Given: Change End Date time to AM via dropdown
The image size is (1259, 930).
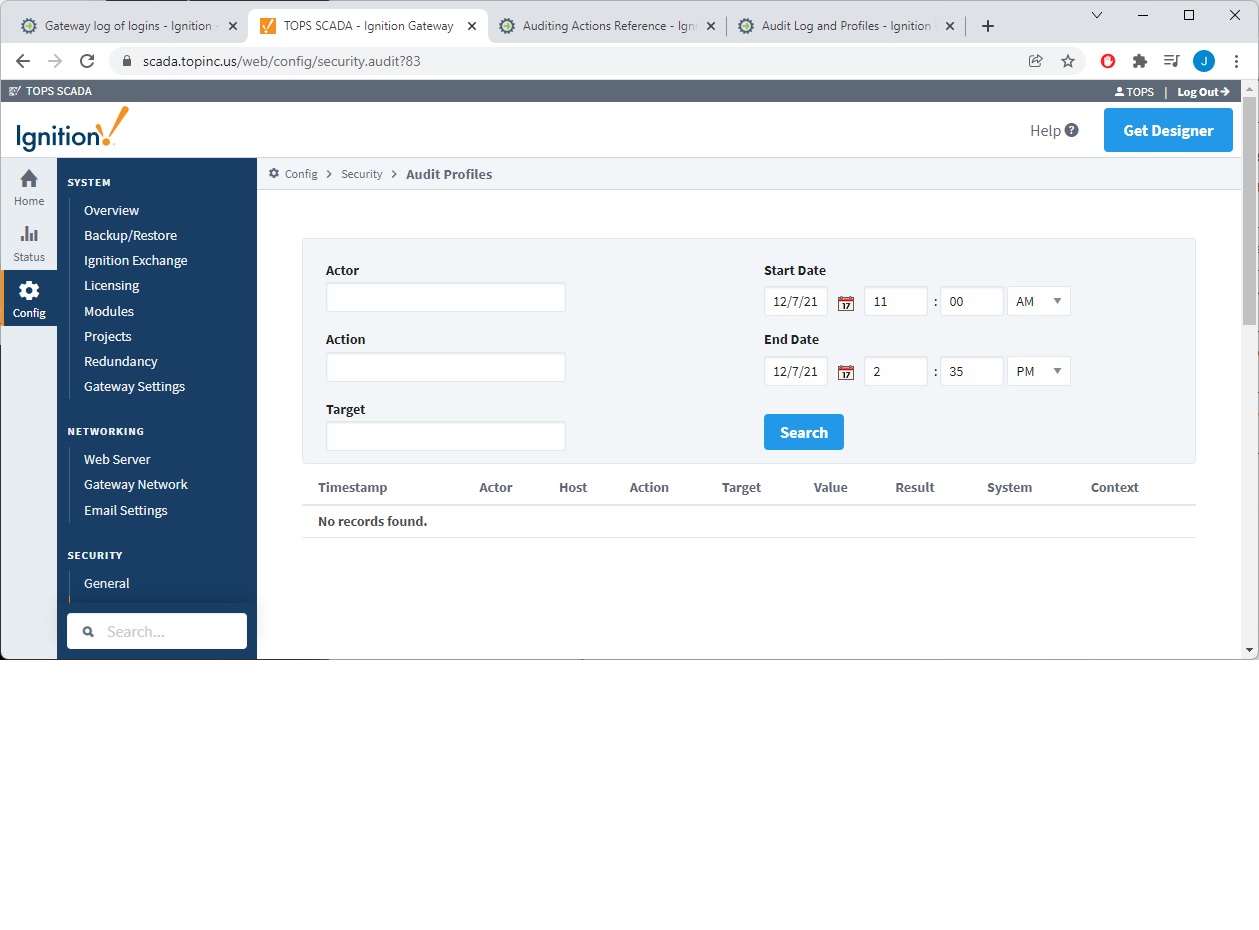Looking at the screenshot, I should (1038, 371).
